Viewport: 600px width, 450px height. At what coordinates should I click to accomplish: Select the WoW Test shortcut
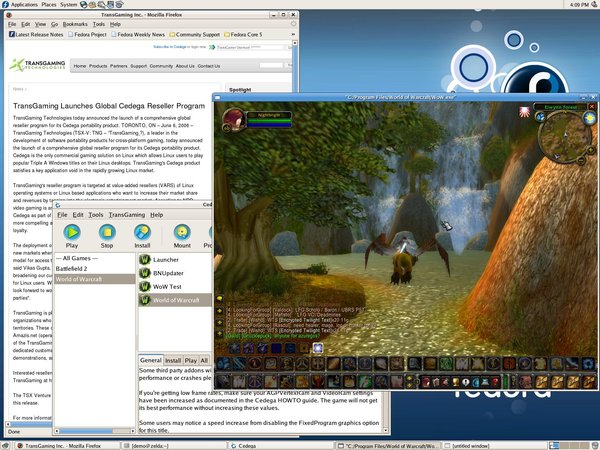[145, 286]
